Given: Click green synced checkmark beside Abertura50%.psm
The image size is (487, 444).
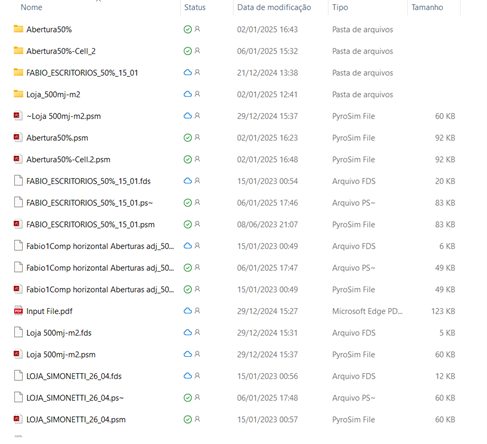Looking at the screenshot, I should 188,138.
